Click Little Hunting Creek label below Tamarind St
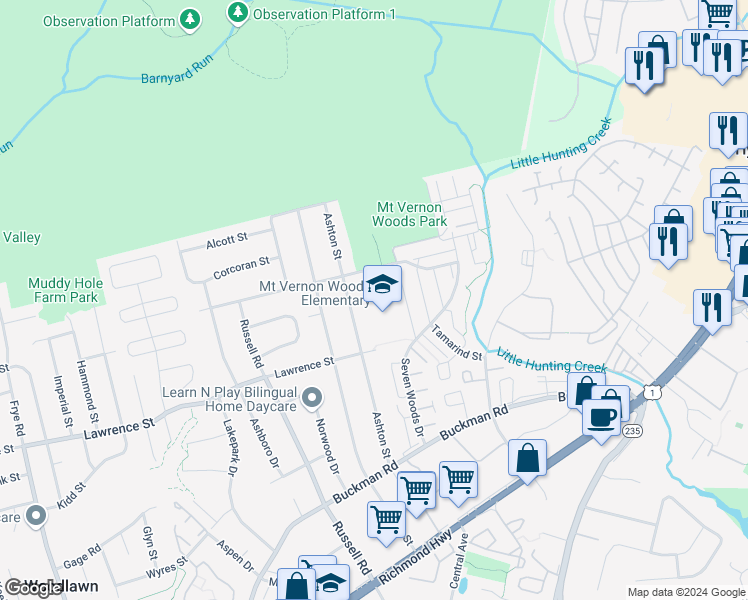Screen dimensions: 748x600 pyautogui.click(x=551, y=360)
